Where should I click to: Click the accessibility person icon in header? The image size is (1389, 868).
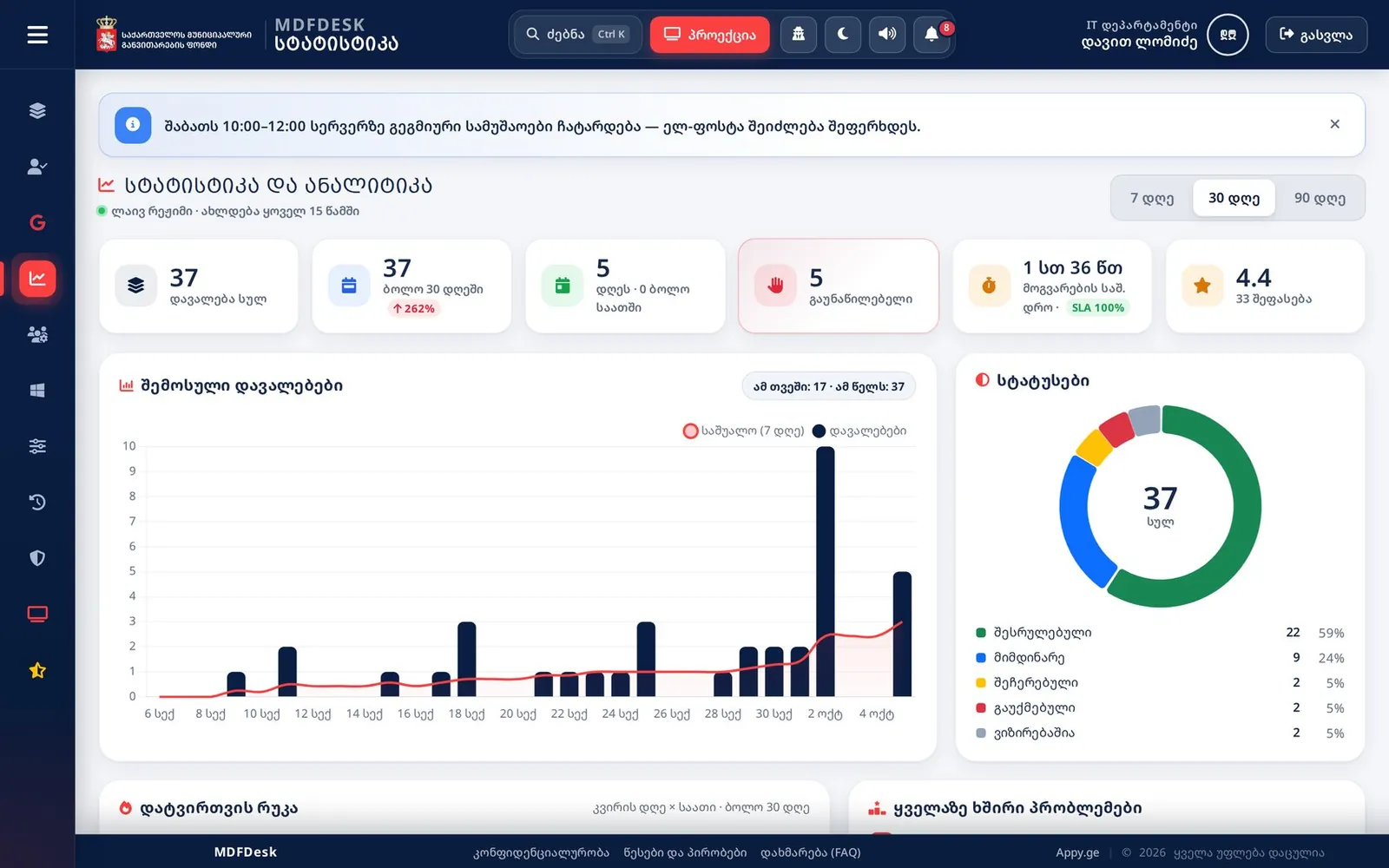tap(798, 35)
